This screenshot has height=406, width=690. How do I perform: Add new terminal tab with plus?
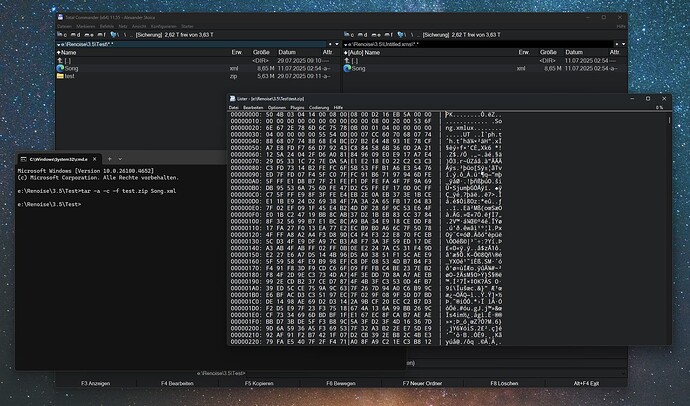(x=110, y=159)
